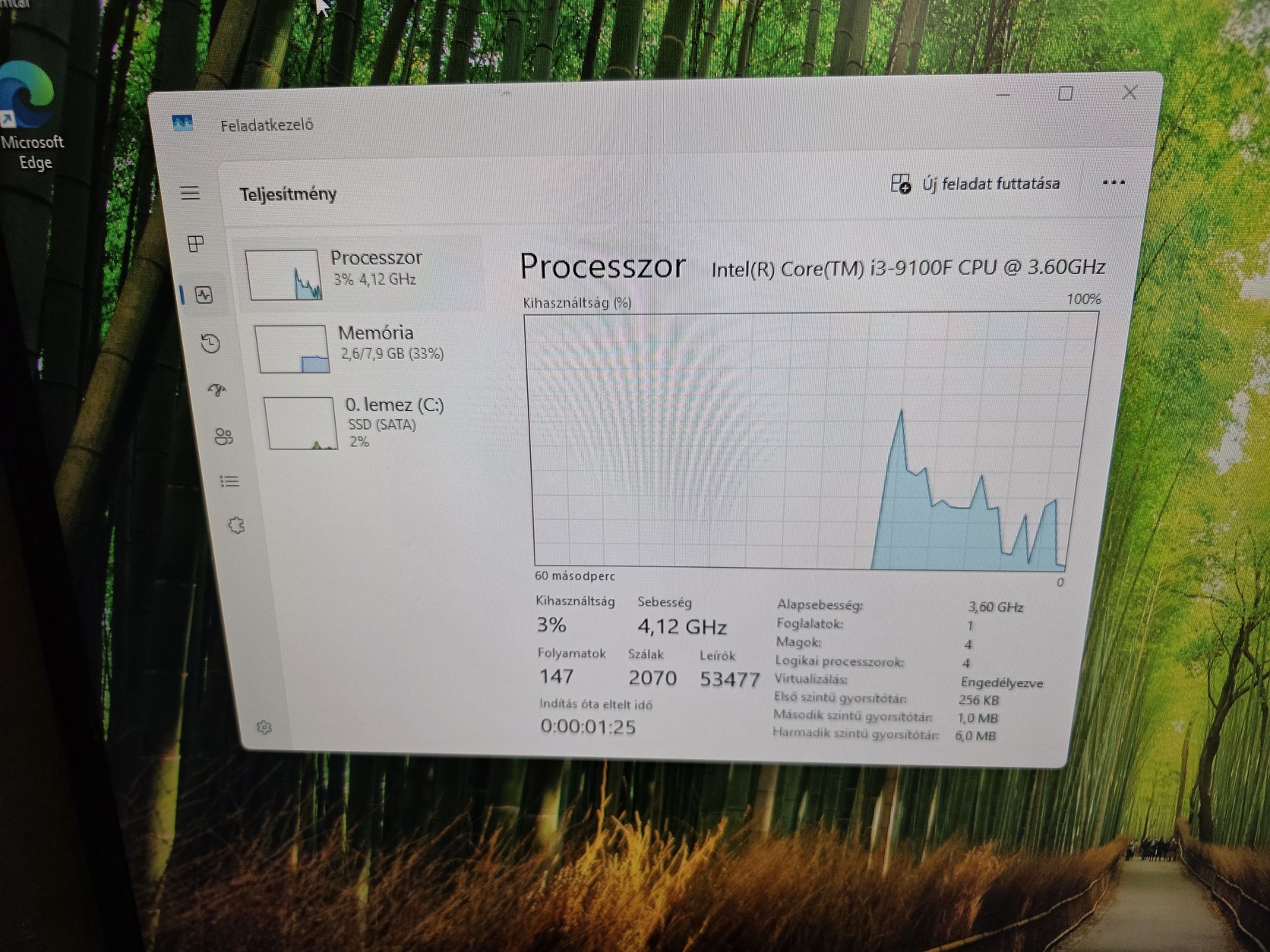Click 'Új feladat futtatása' run new task button
Image resolution: width=1270 pixels, height=952 pixels.
(975, 184)
